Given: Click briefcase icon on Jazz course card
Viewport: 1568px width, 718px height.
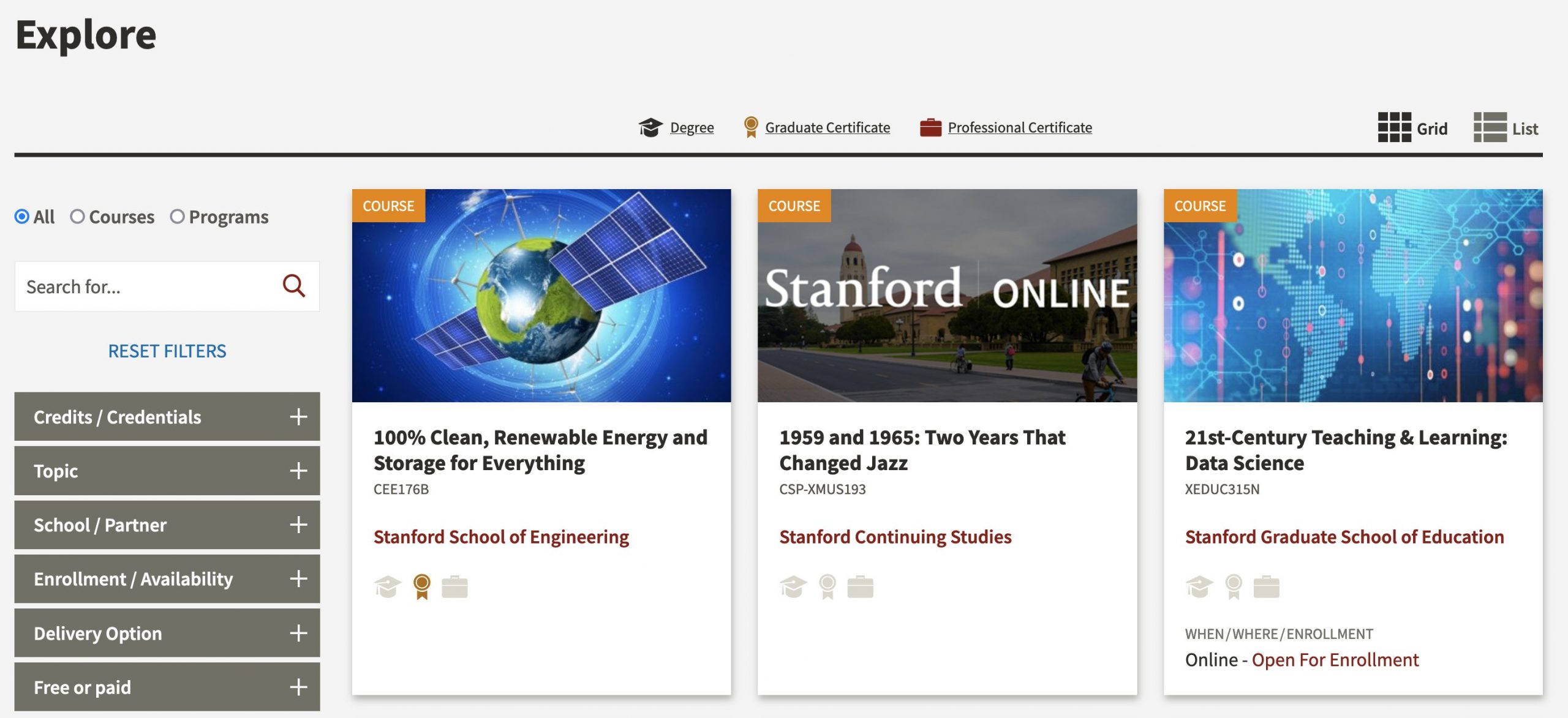Looking at the screenshot, I should coord(860,587).
